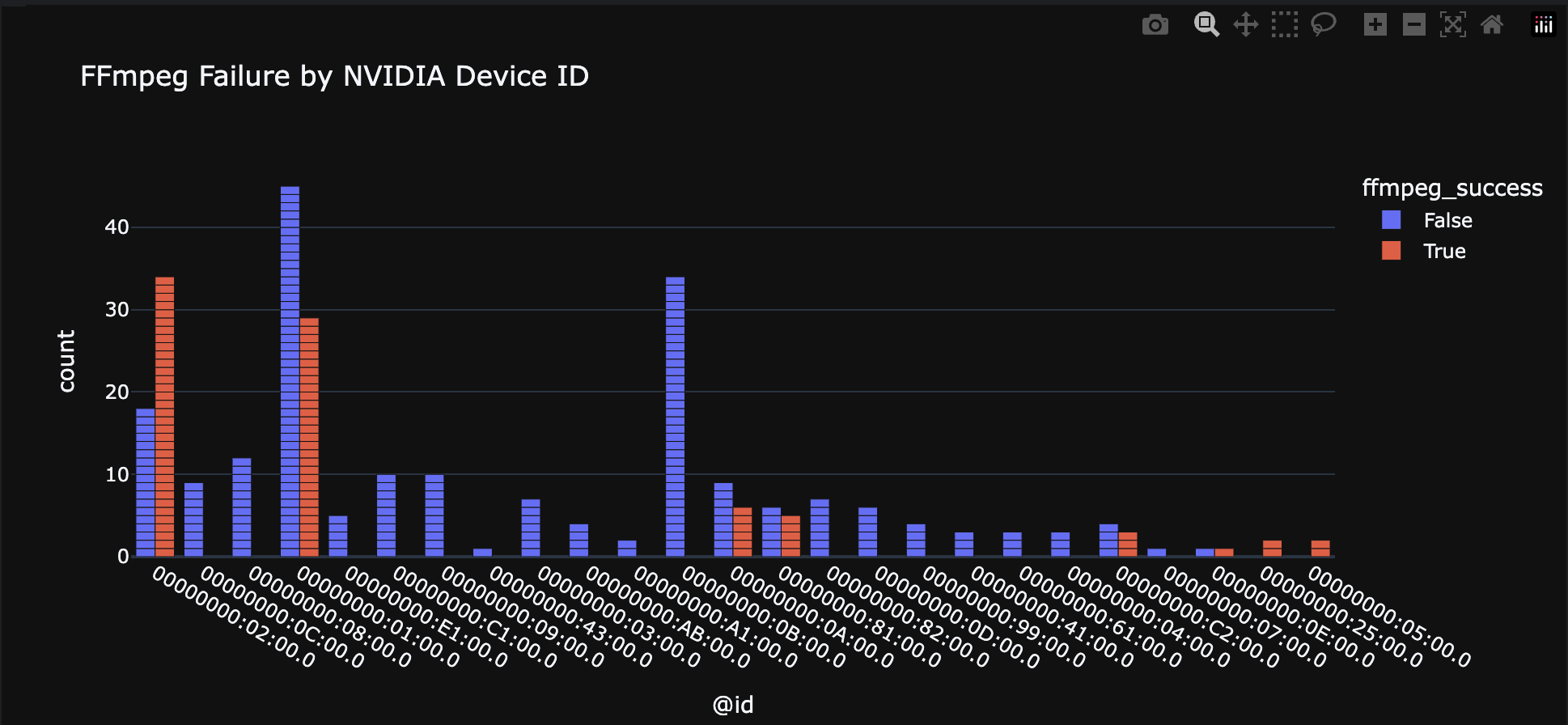Click the x-axis title '@id'
1568x725 pixels.
(733, 705)
